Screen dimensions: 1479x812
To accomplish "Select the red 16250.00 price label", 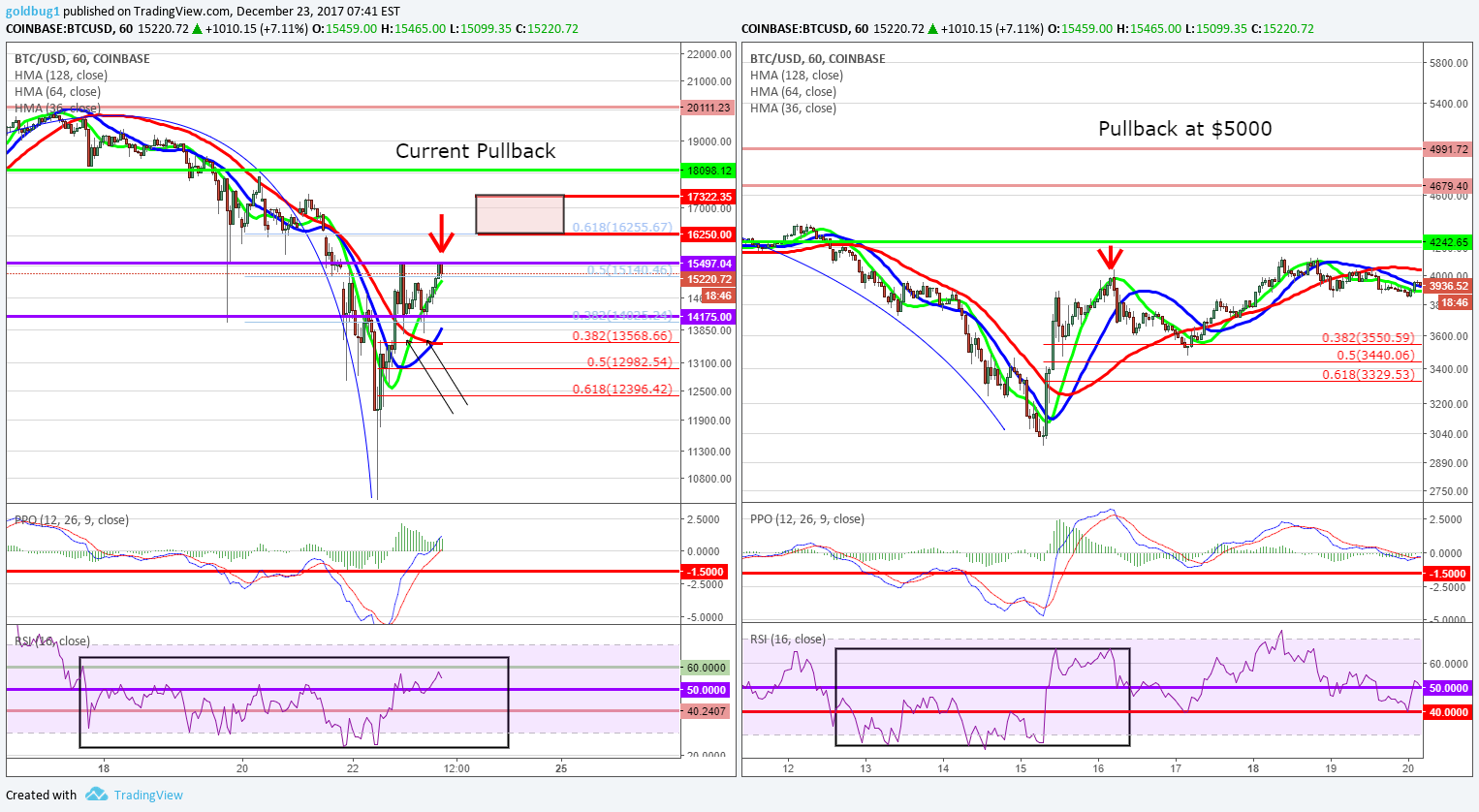I will click(x=708, y=234).
